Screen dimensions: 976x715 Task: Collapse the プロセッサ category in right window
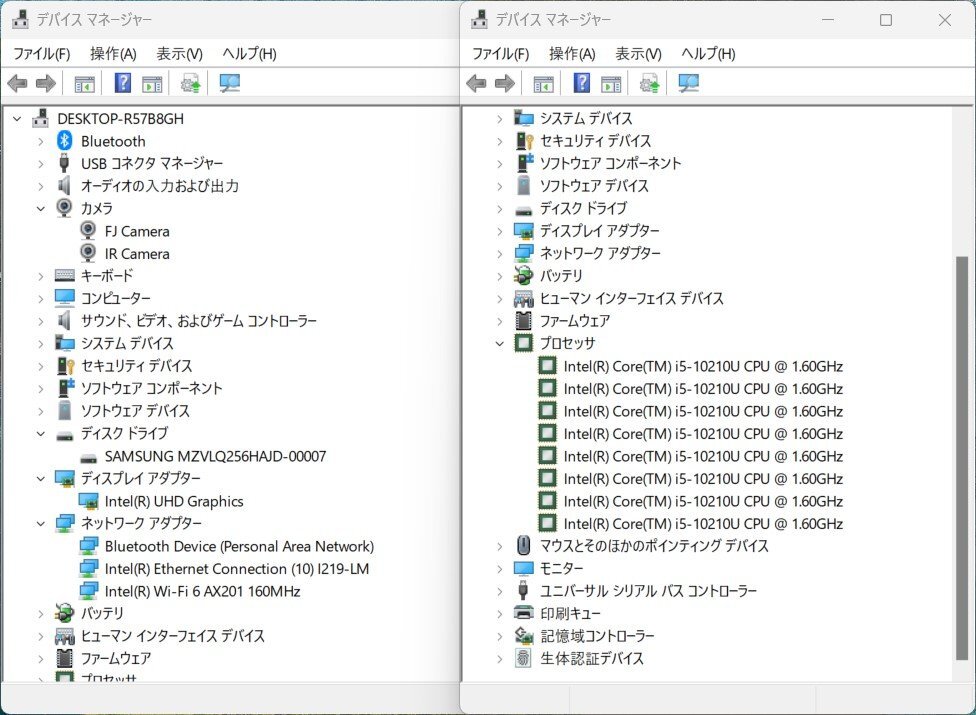click(500, 344)
